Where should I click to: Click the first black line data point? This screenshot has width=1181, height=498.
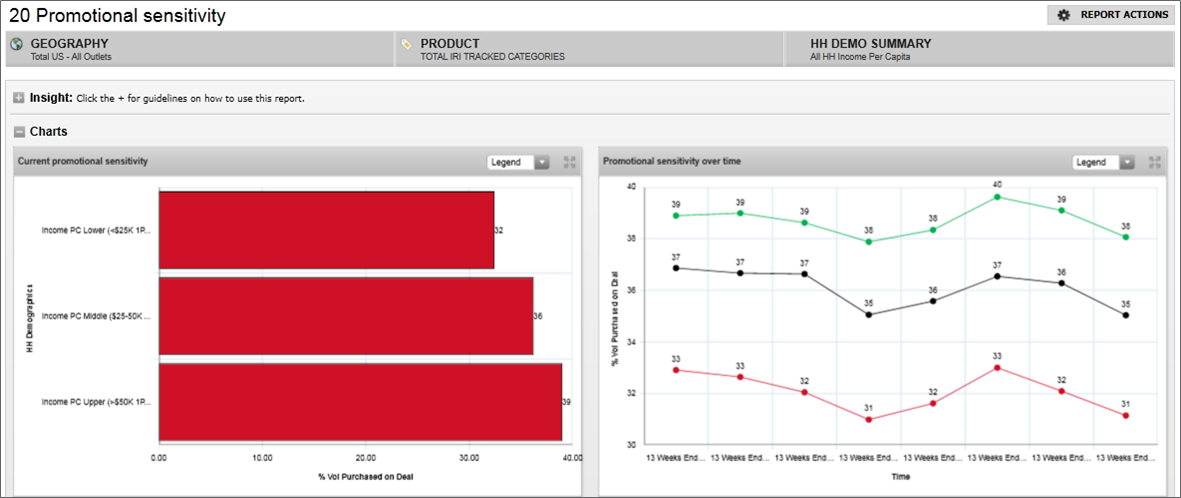(x=676, y=268)
